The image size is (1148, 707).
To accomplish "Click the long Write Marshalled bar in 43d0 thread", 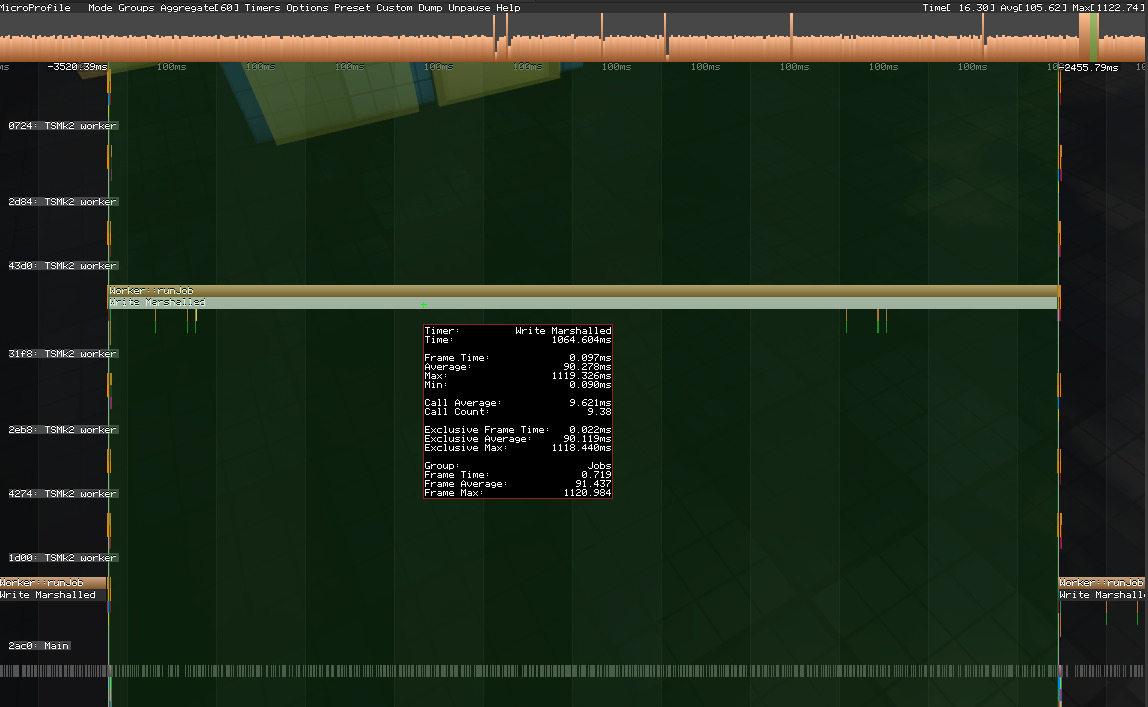I will pyautogui.click(x=584, y=303).
